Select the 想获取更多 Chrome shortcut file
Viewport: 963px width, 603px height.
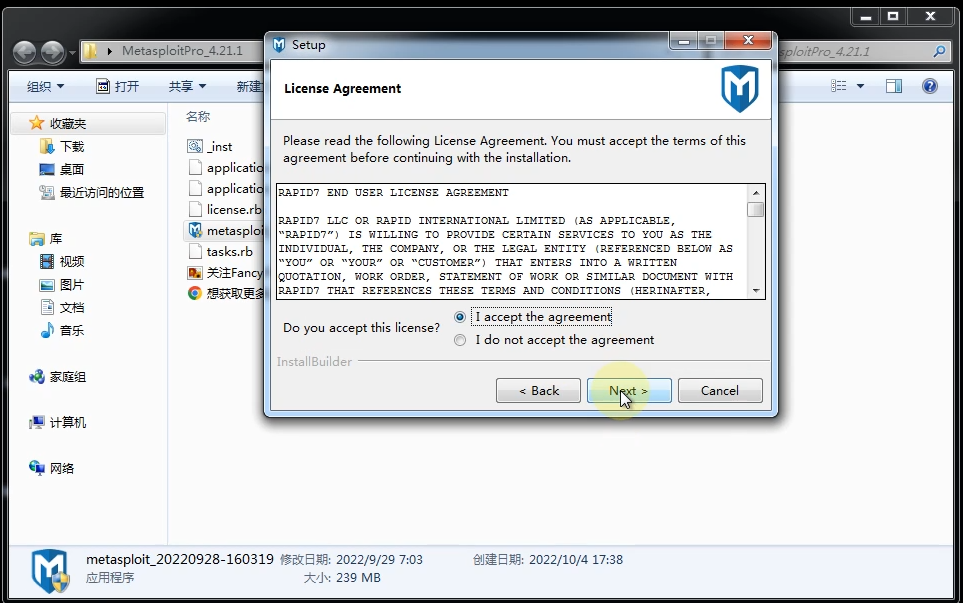236,294
